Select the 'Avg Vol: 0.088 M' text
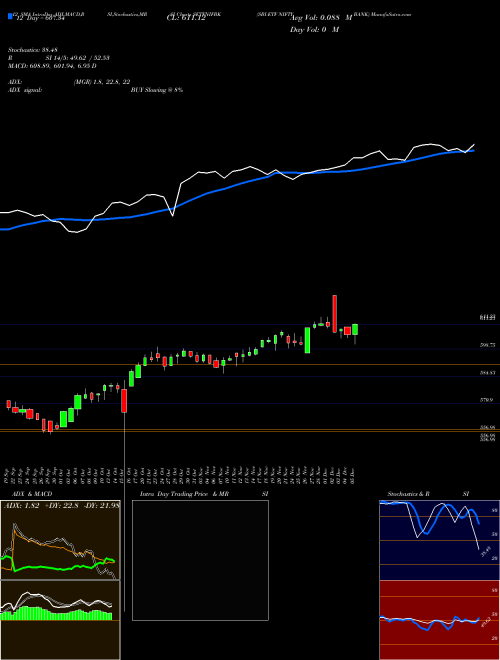This screenshot has height=660, width=500. click(321, 19)
